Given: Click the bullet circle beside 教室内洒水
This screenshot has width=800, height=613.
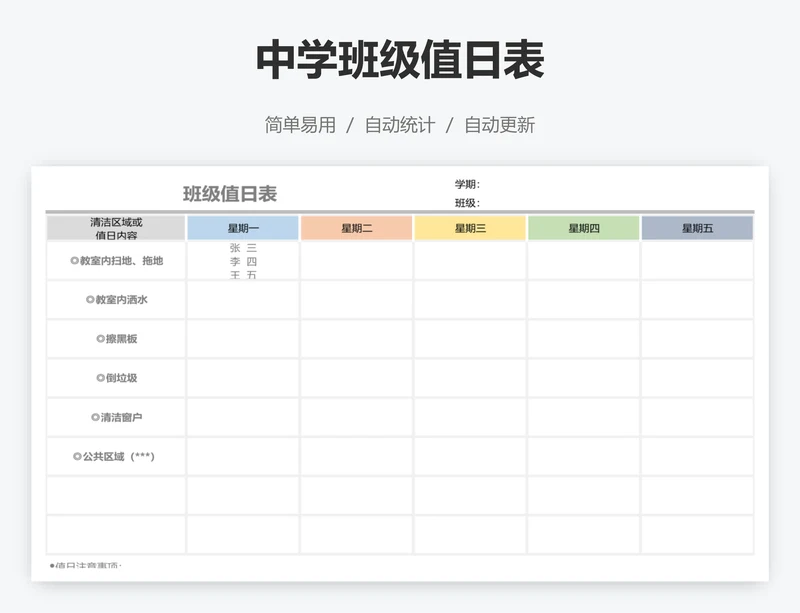Looking at the screenshot, I should click(x=90, y=300).
